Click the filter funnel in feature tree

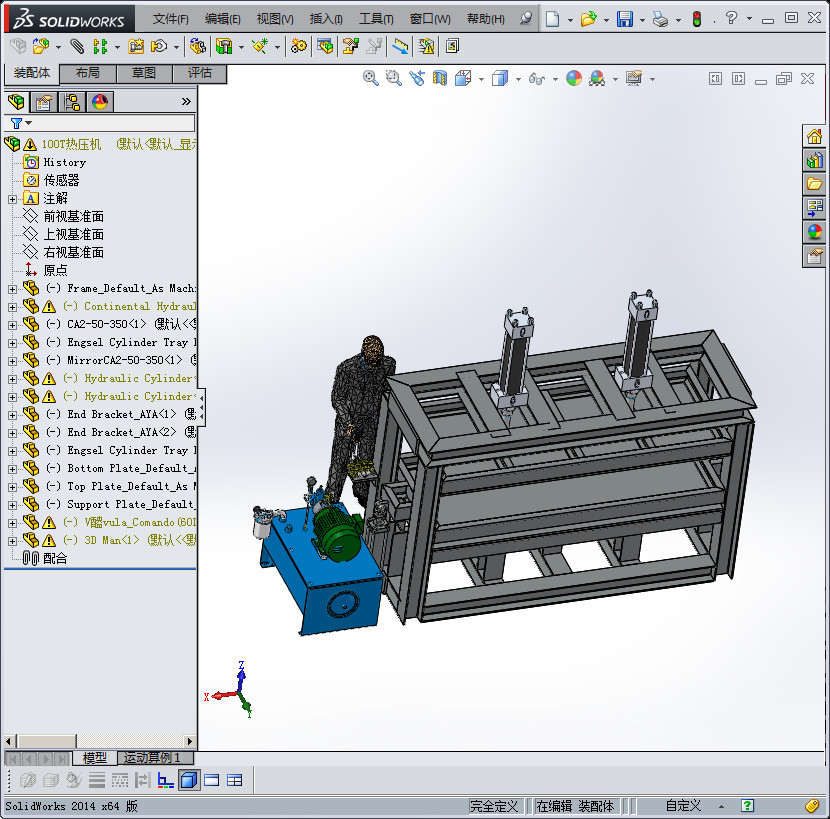point(16,123)
